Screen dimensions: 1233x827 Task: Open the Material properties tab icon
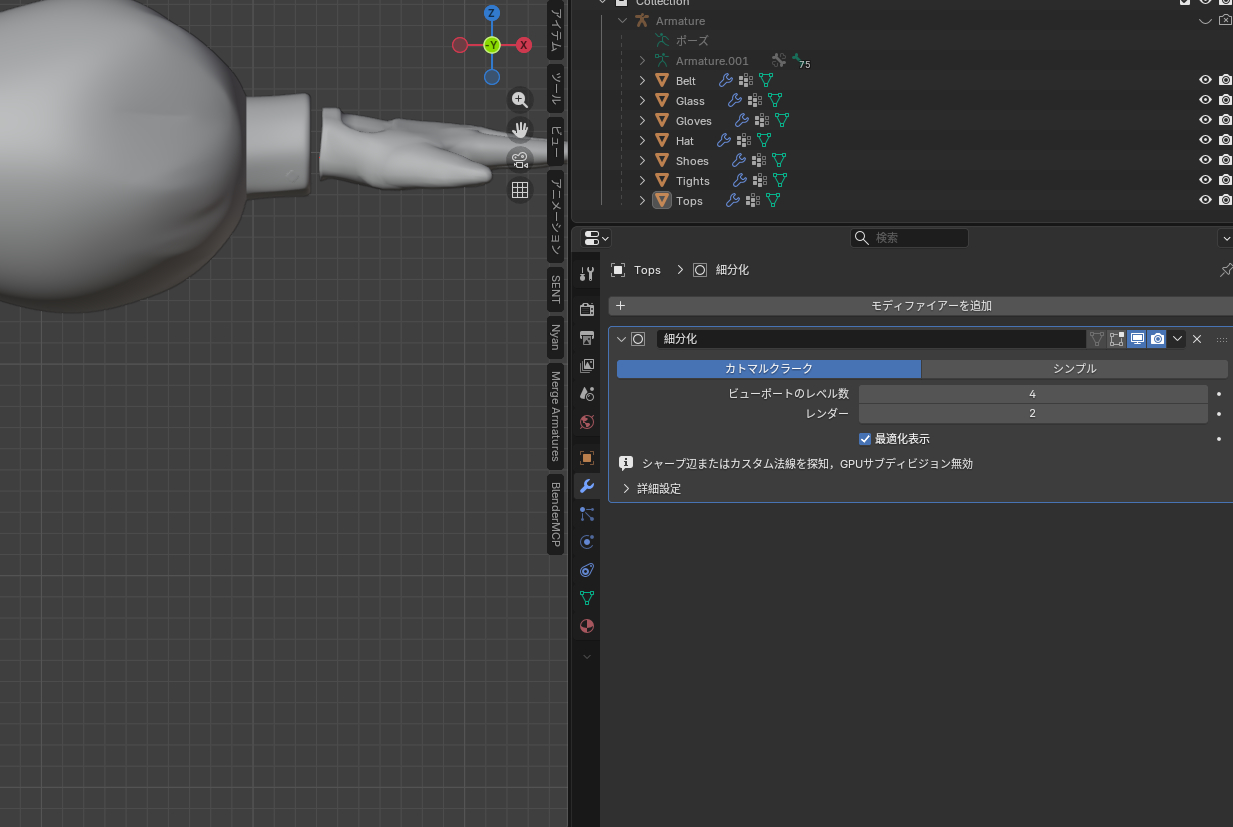pos(587,626)
